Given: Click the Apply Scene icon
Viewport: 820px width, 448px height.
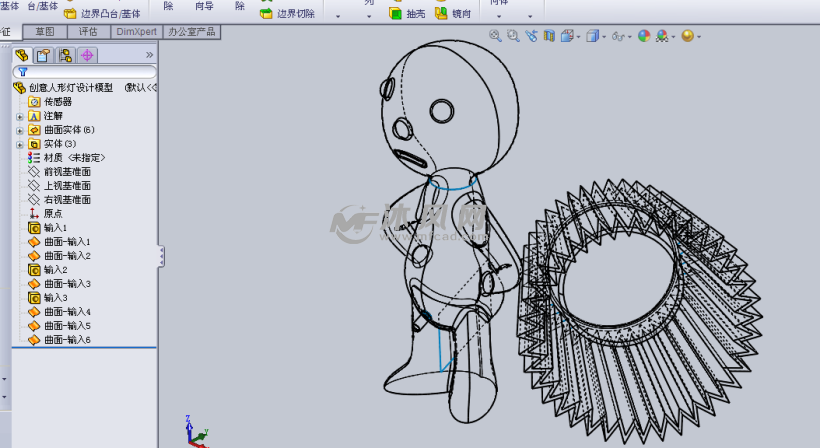Looking at the screenshot, I should click(662, 36).
